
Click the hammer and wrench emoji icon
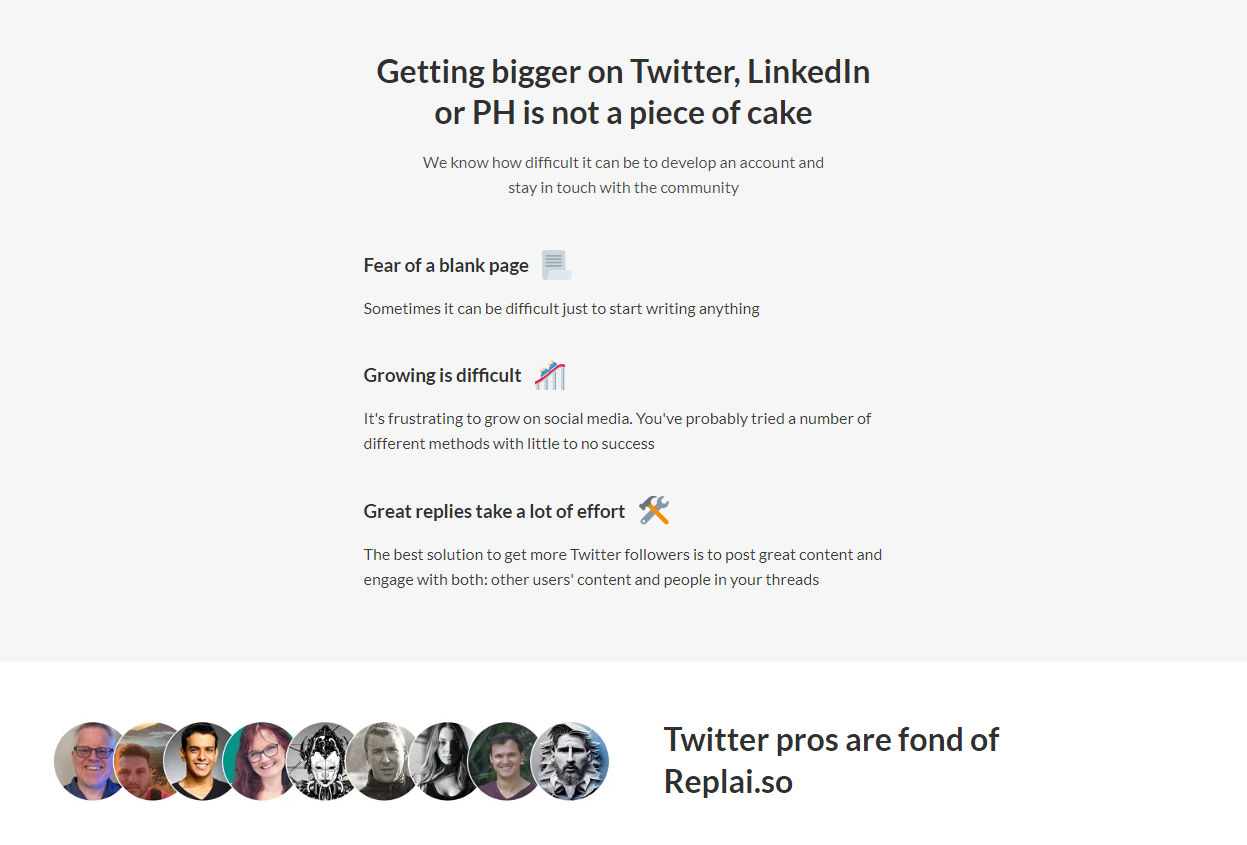tap(654, 511)
